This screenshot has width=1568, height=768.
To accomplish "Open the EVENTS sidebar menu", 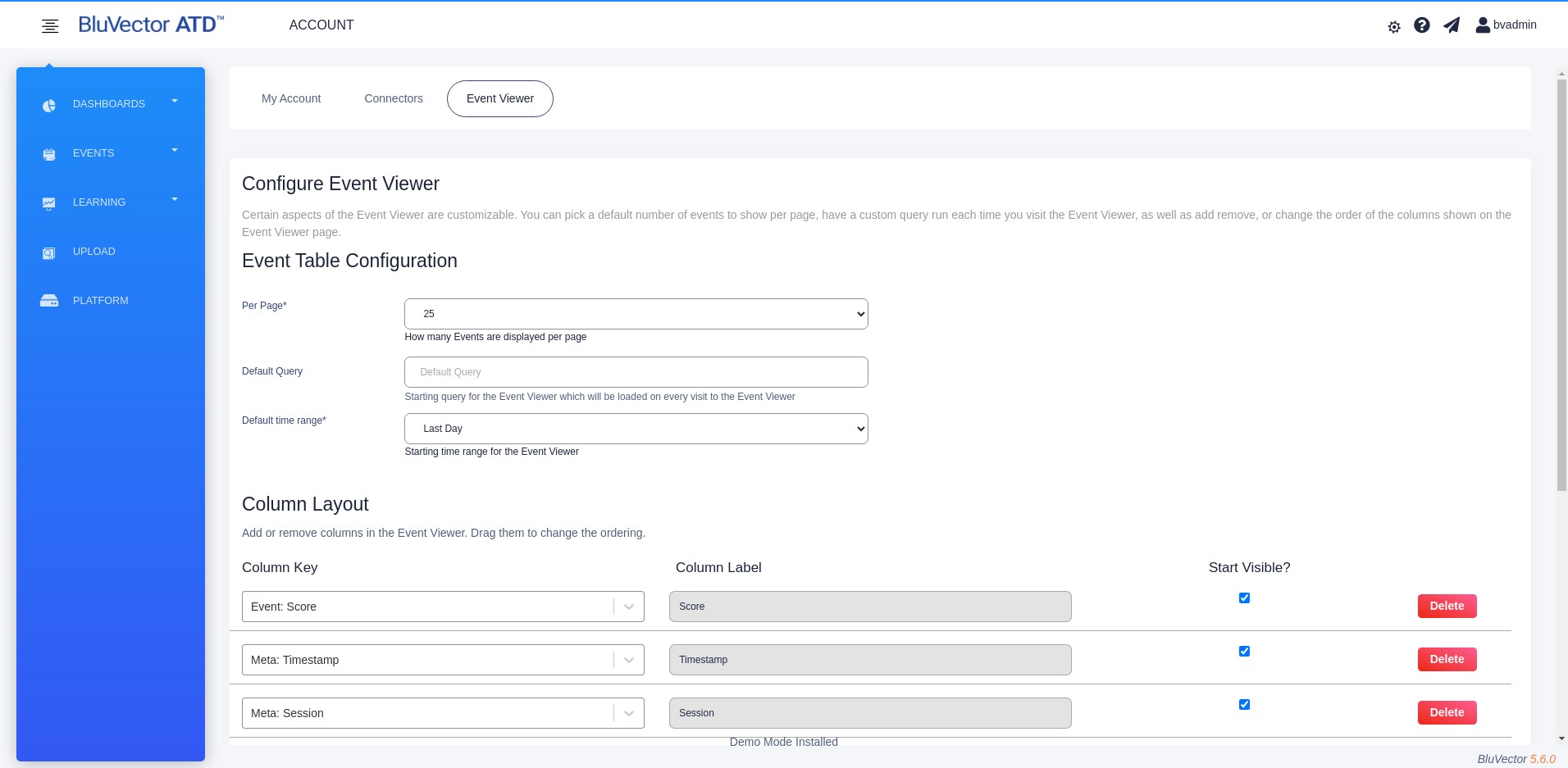I will pyautogui.click(x=93, y=153).
